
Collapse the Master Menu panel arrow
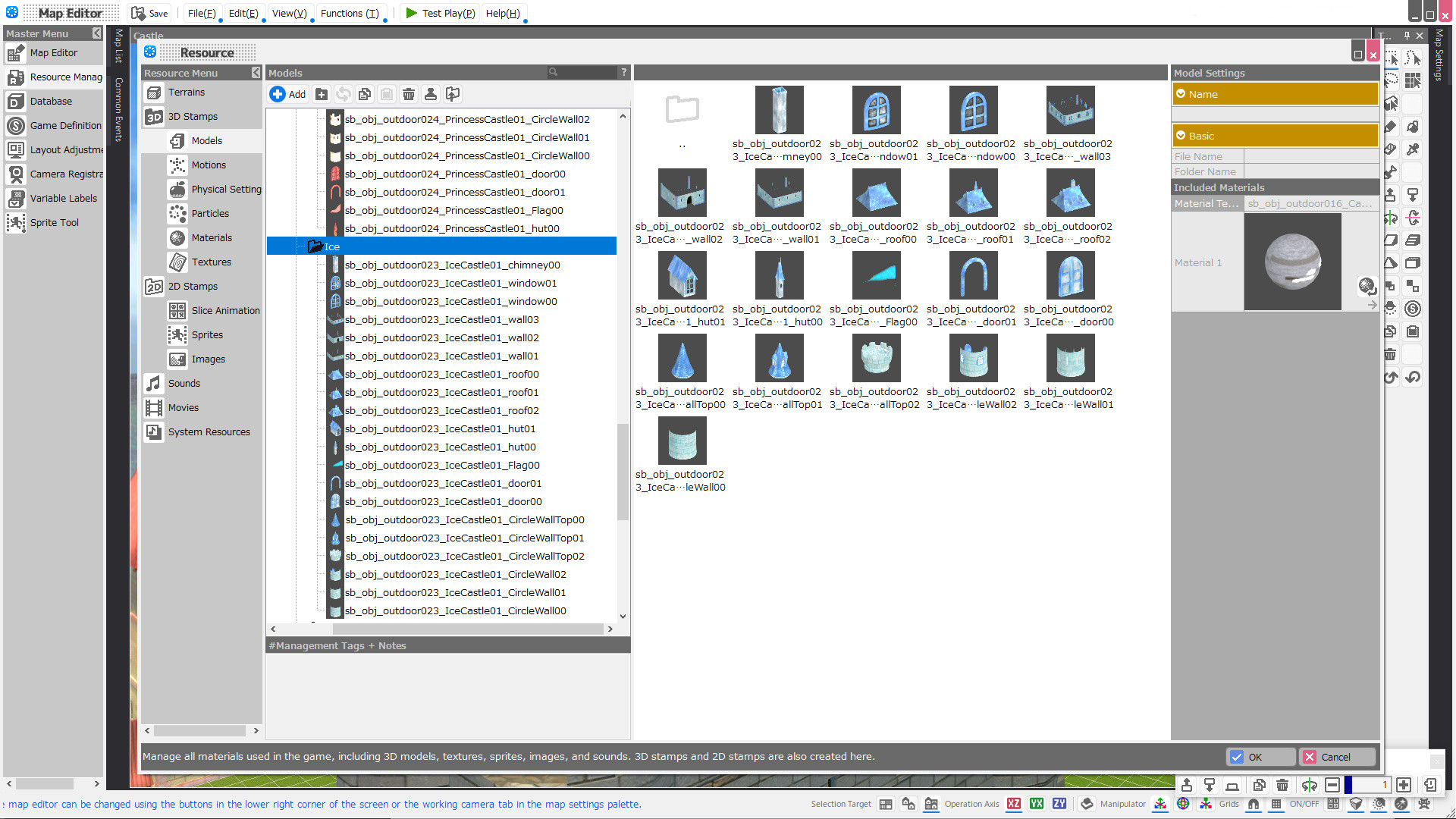click(x=96, y=33)
